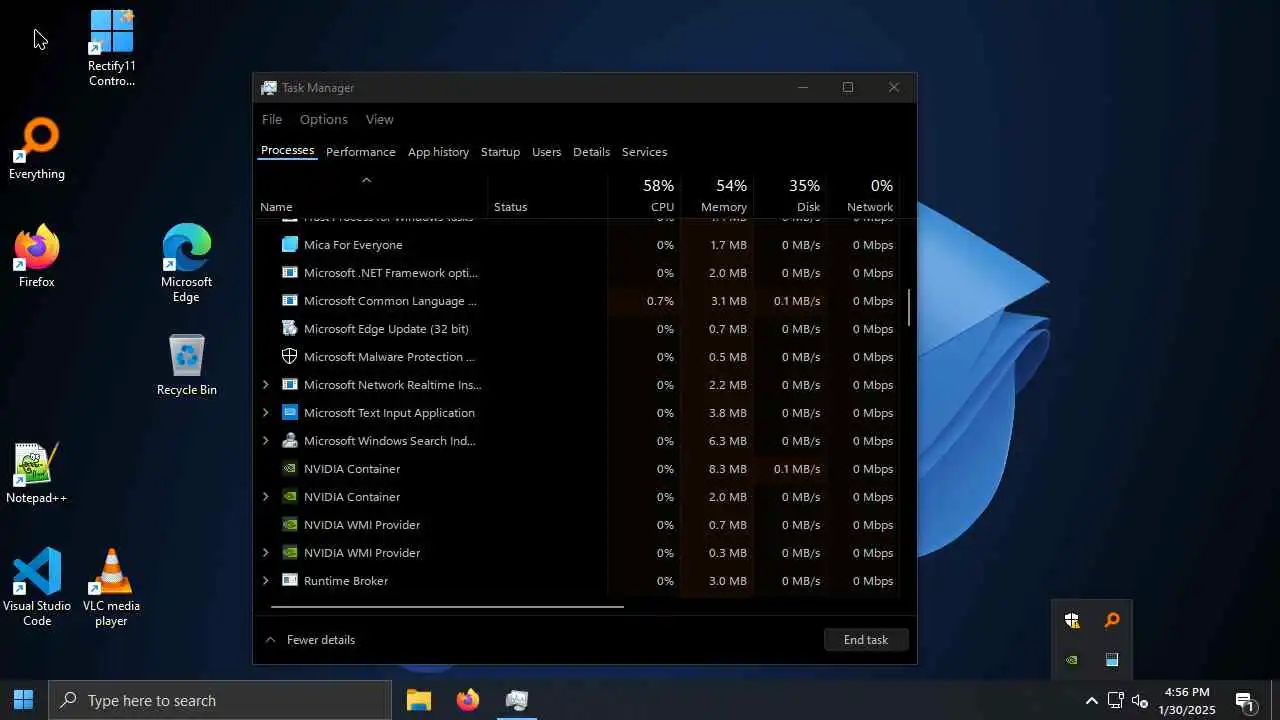
Task: Expand the Microsoft Text Input Application row
Action: 265,412
